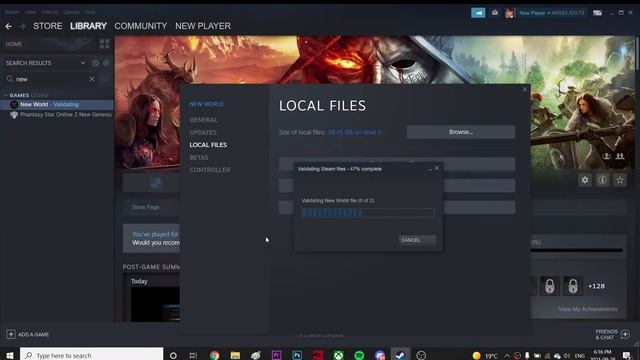Minimize the Validating Steam files dialog
Image resolution: width=640 pixels, height=360 pixels.
coord(430,169)
